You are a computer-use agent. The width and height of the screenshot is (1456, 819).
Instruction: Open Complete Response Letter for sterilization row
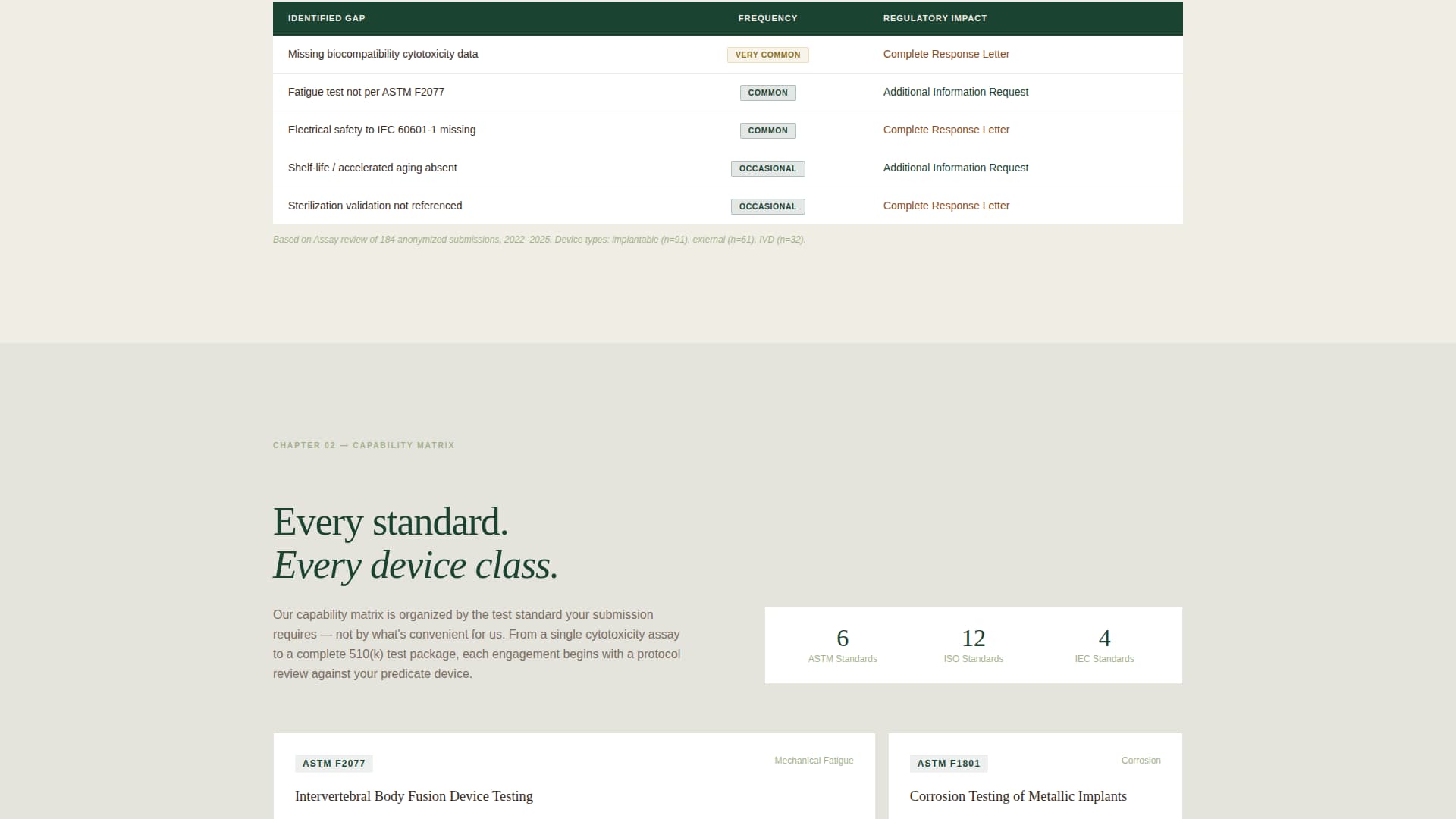click(946, 206)
